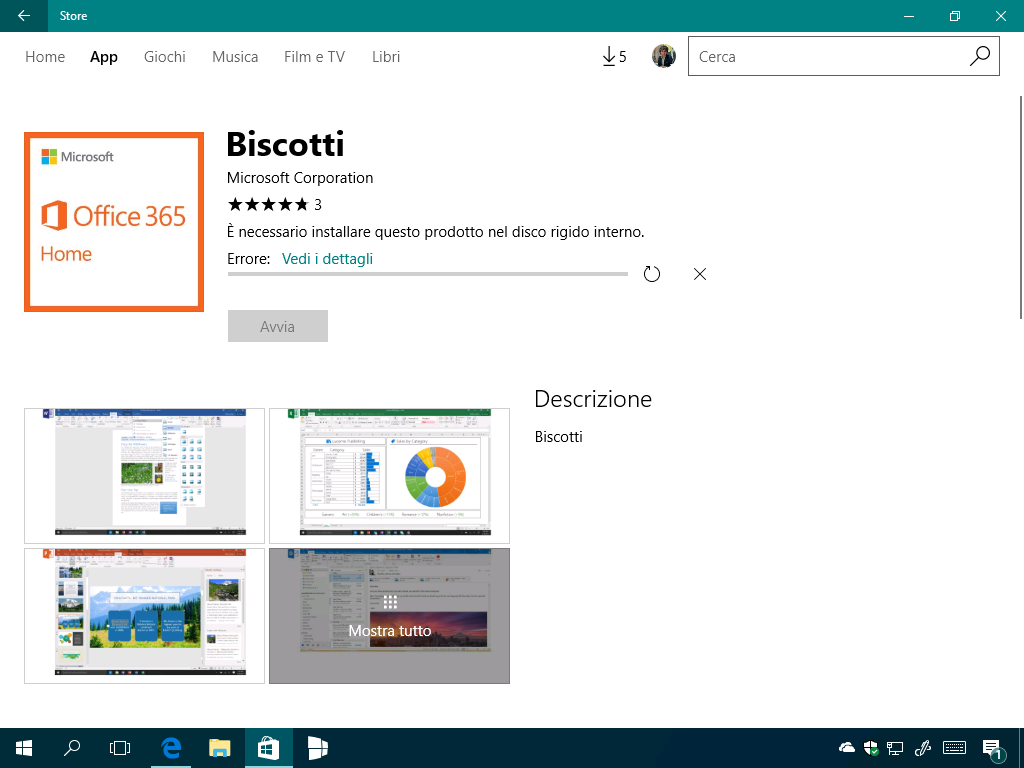Viewport: 1024px width, 768px height.
Task: Click the installation progress bar
Action: coord(428,274)
